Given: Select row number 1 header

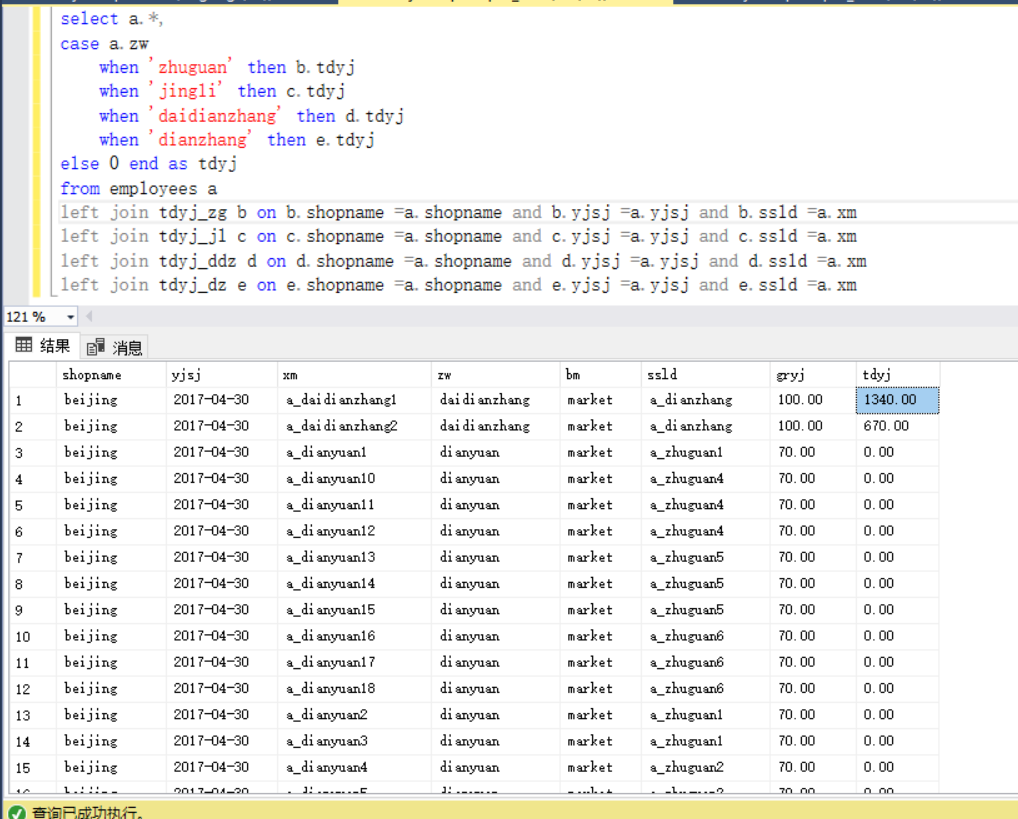Looking at the screenshot, I should point(32,400).
